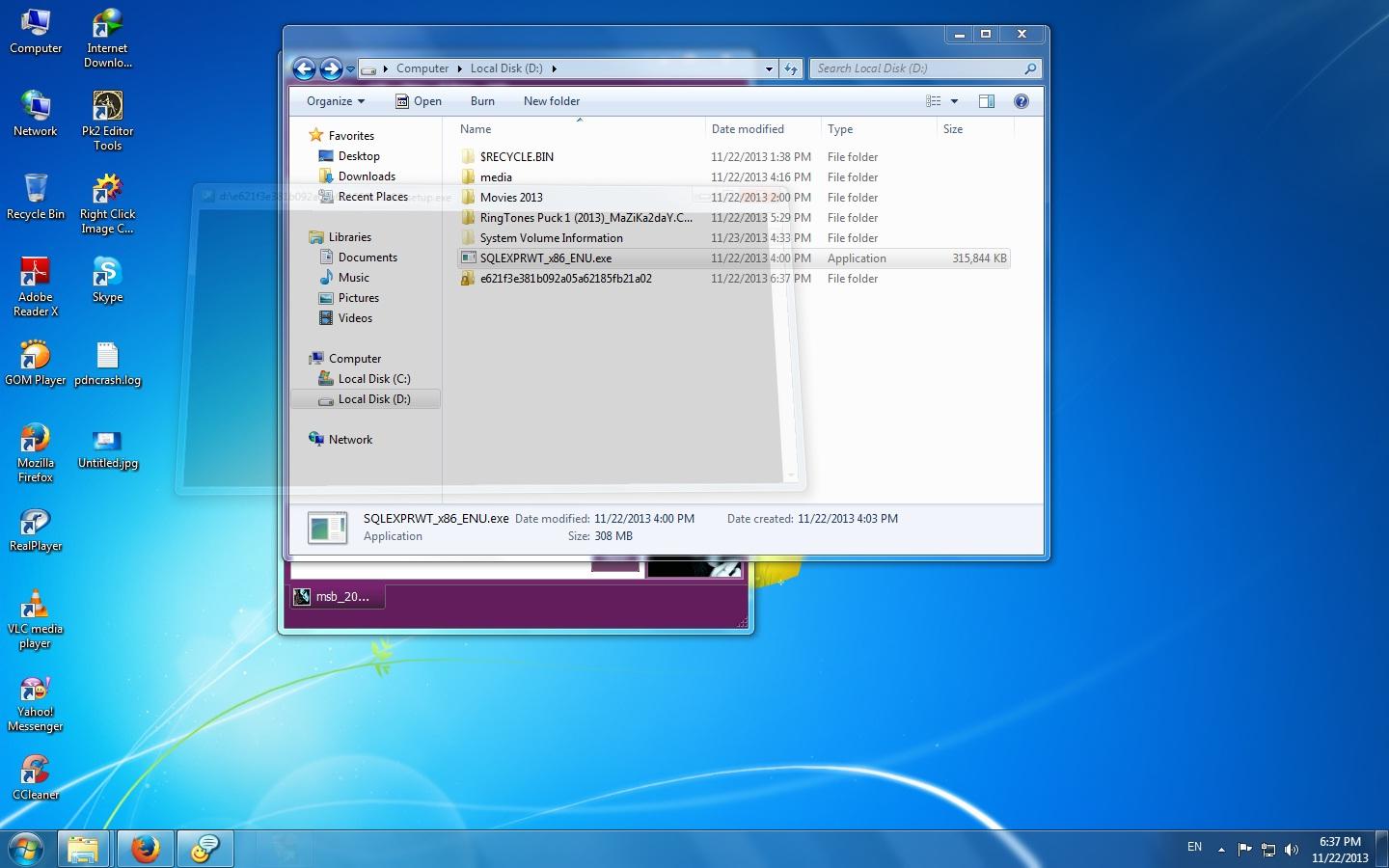Click the Windows Start orb
Viewport: 1389px width, 868px height.
coord(26,849)
